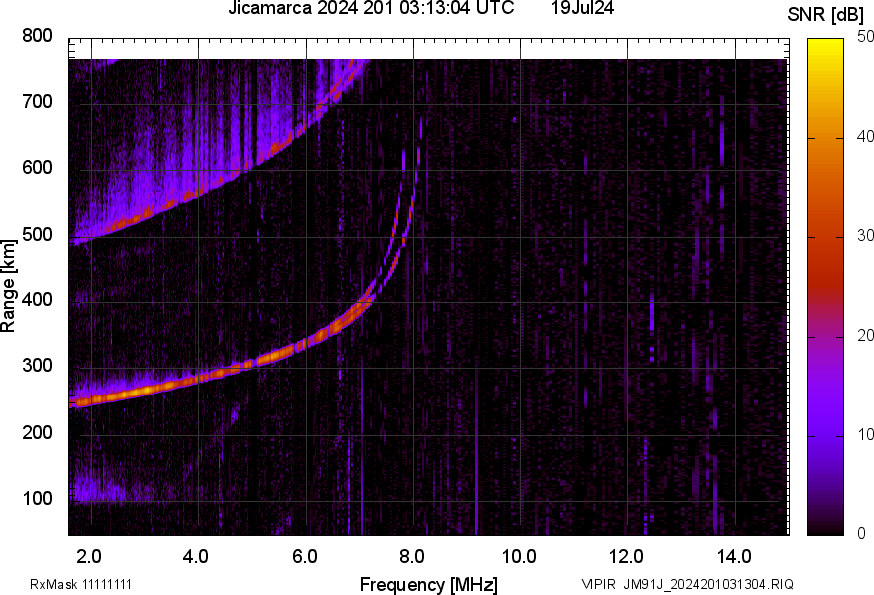Click the range tick label '500'
The image size is (874, 595).
[x=37, y=234]
